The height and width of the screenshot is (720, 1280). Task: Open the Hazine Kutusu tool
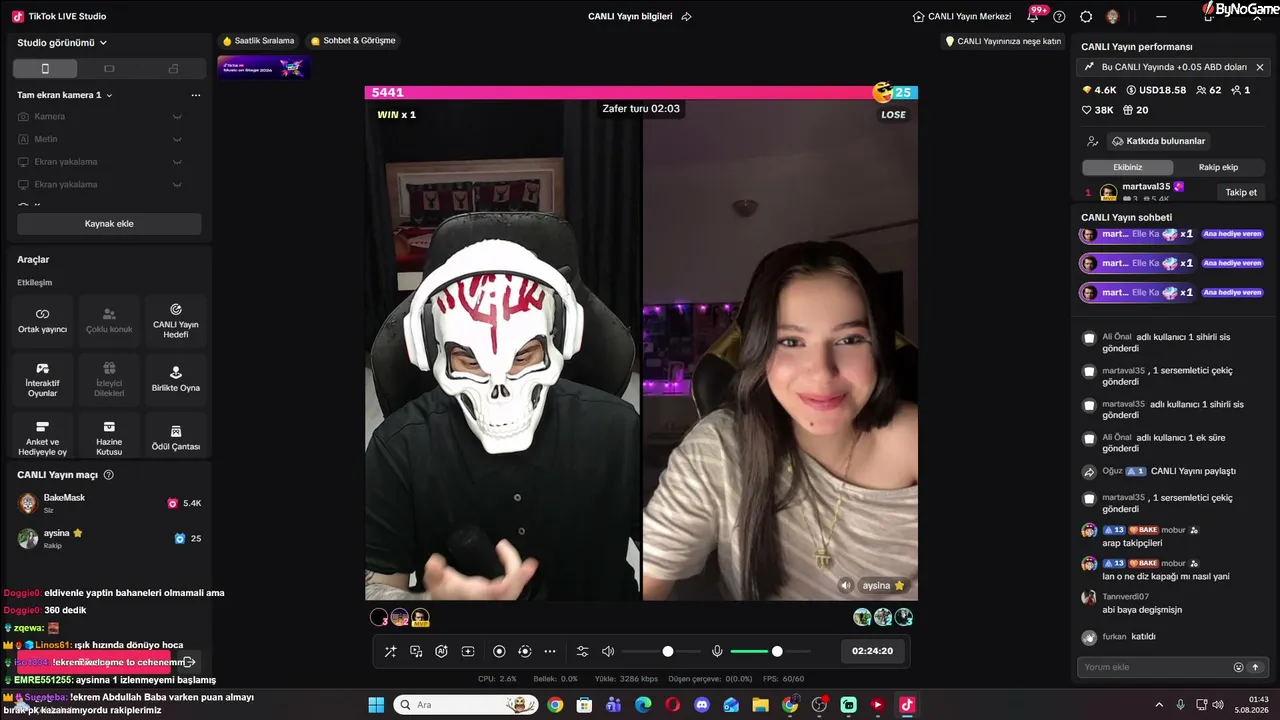point(109,438)
